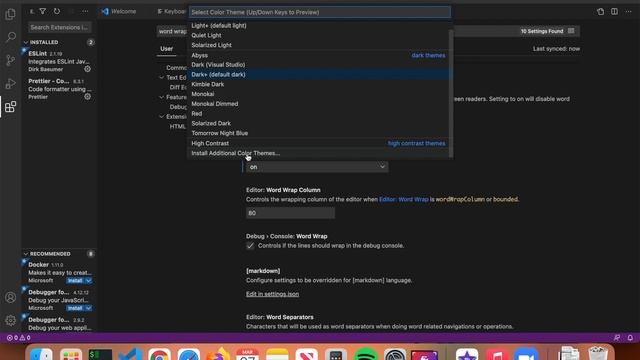This screenshot has height=360, width=640.
Task: Open ESLint extension entry
Action: 59,61
